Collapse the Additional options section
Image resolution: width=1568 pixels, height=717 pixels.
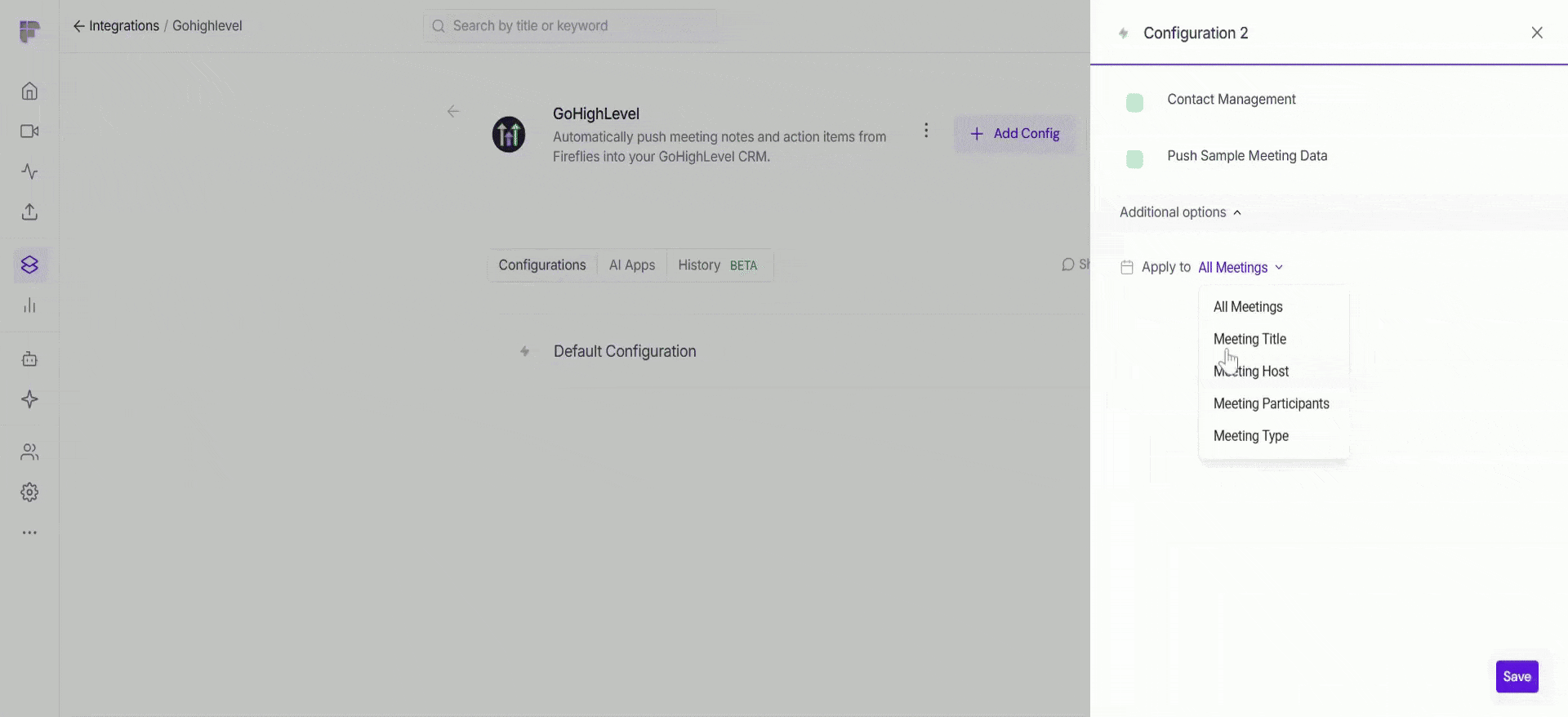[x=1180, y=212]
